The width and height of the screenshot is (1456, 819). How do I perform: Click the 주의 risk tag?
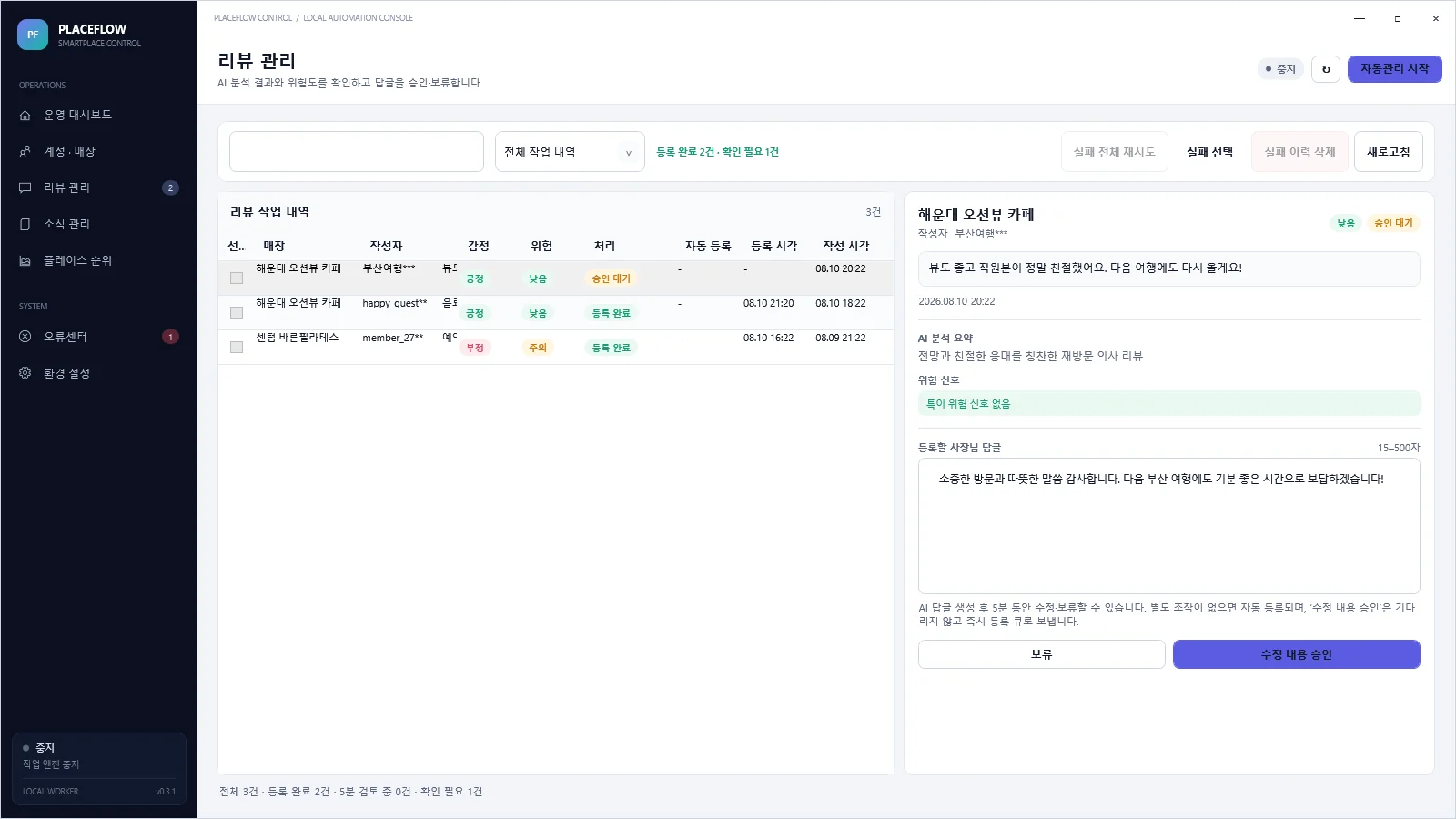538,348
